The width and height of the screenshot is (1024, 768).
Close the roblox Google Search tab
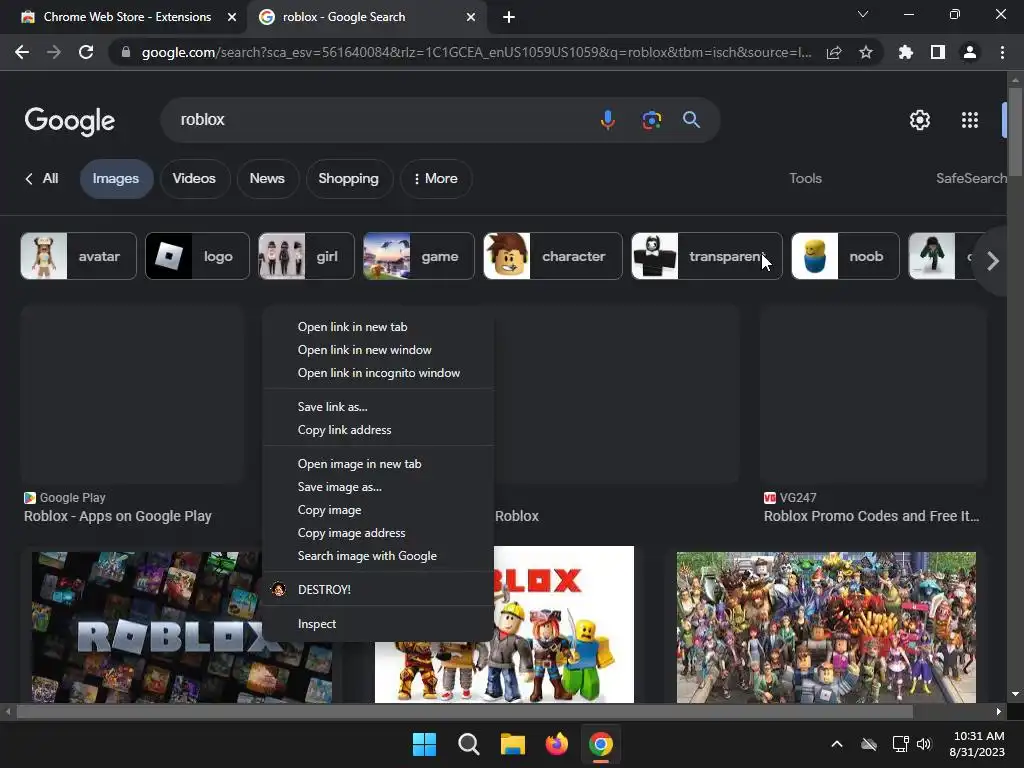point(471,17)
